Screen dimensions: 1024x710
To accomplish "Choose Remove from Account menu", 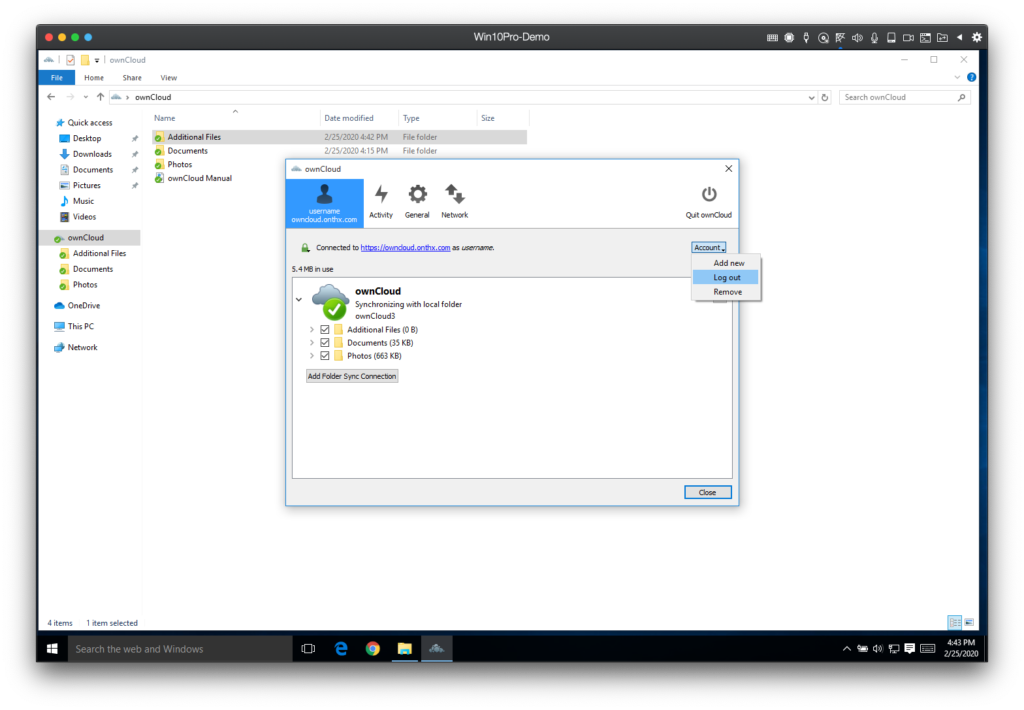I will [x=727, y=292].
